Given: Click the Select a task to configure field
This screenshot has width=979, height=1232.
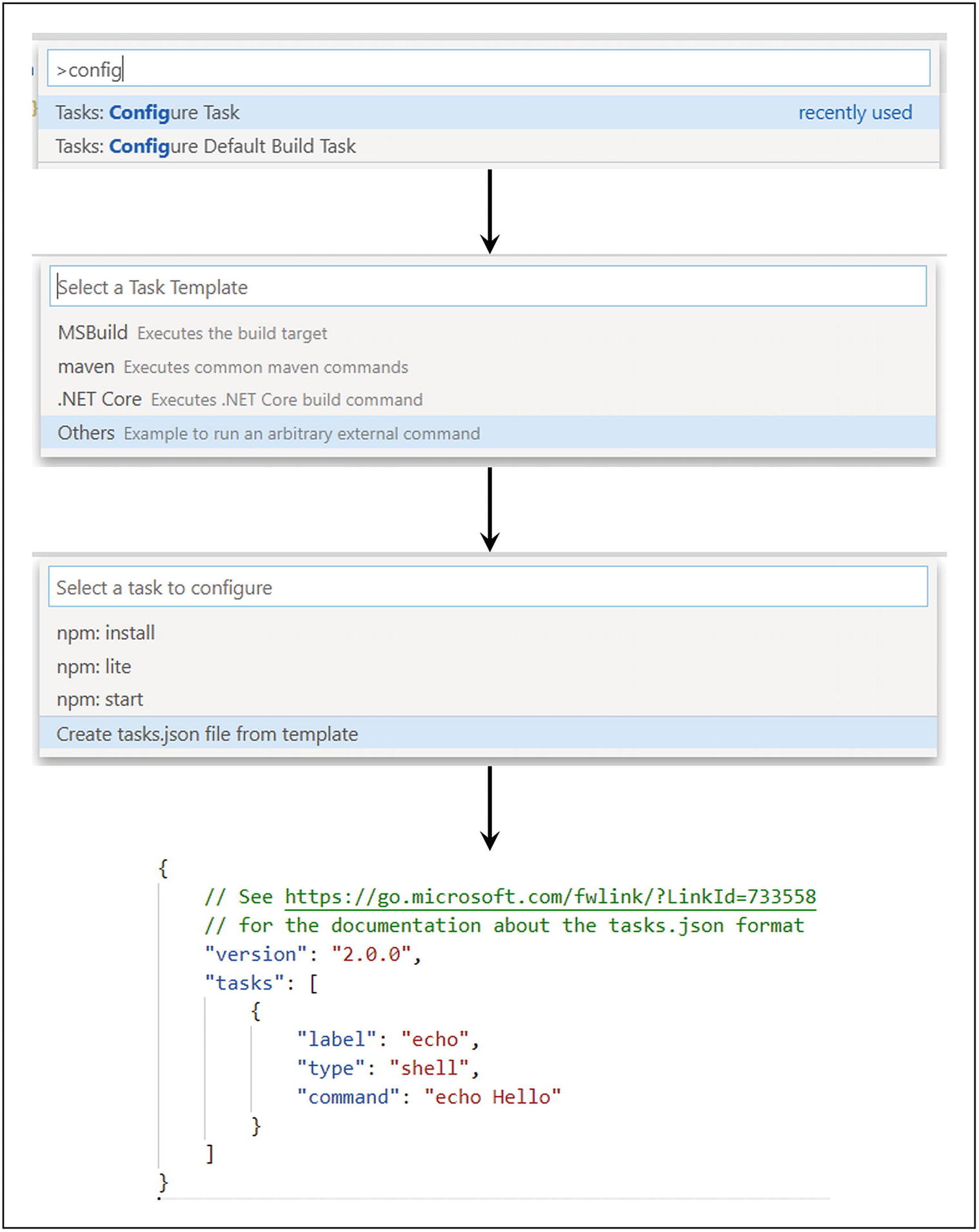Looking at the screenshot, I should [x=488, y=588].
